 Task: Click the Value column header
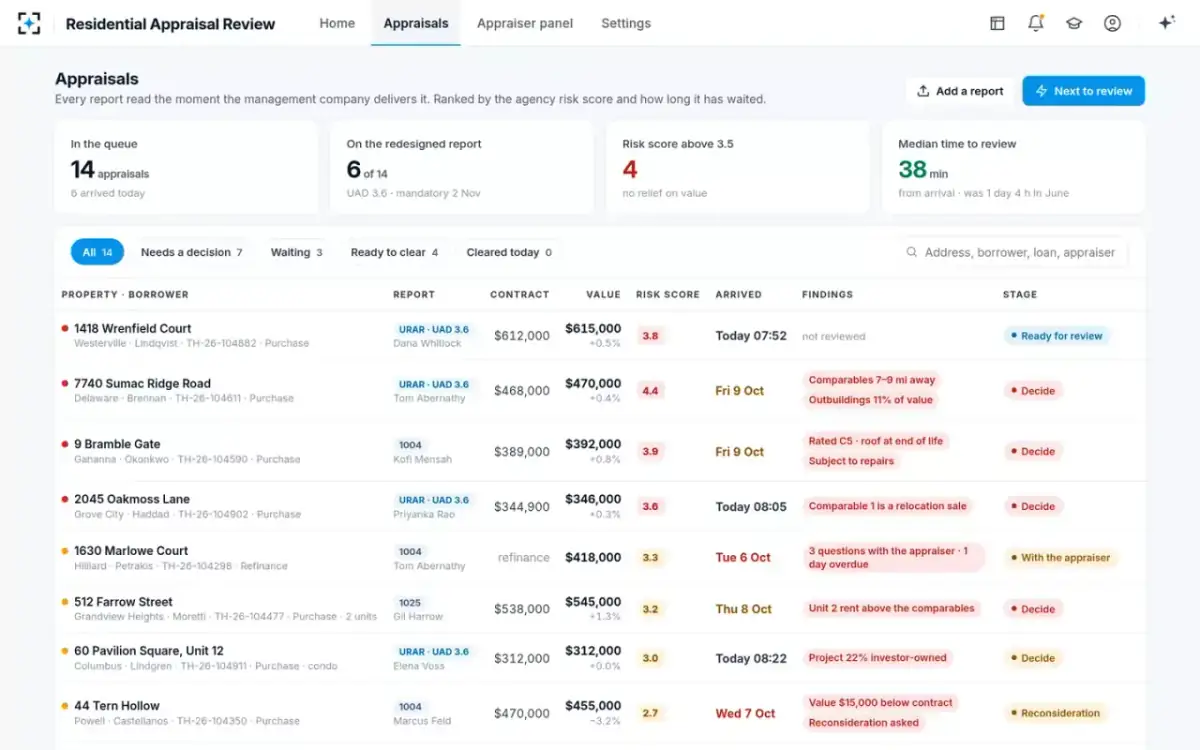tap(604, 295)
